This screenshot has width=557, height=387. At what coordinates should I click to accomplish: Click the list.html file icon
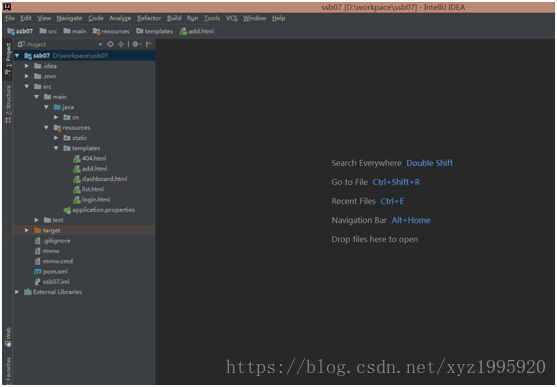77,189
